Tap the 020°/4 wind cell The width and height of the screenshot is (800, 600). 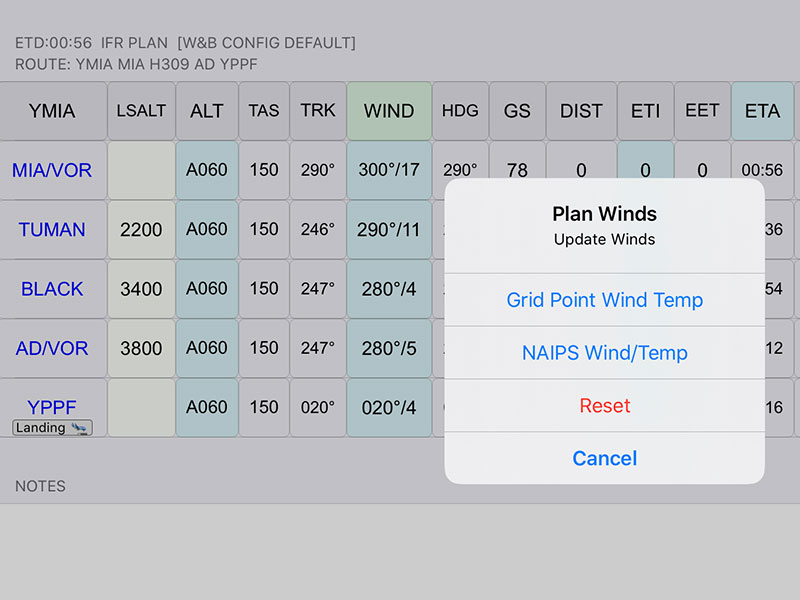(x=389, y=408)
